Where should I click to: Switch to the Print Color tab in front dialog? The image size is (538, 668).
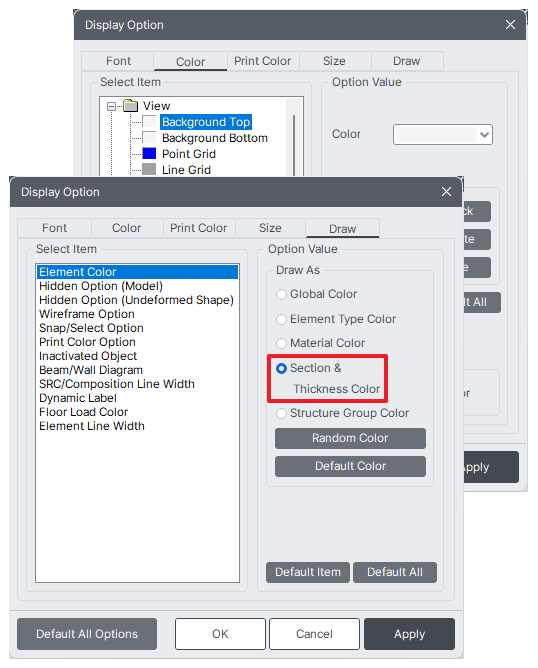click(x=199, y=228)
